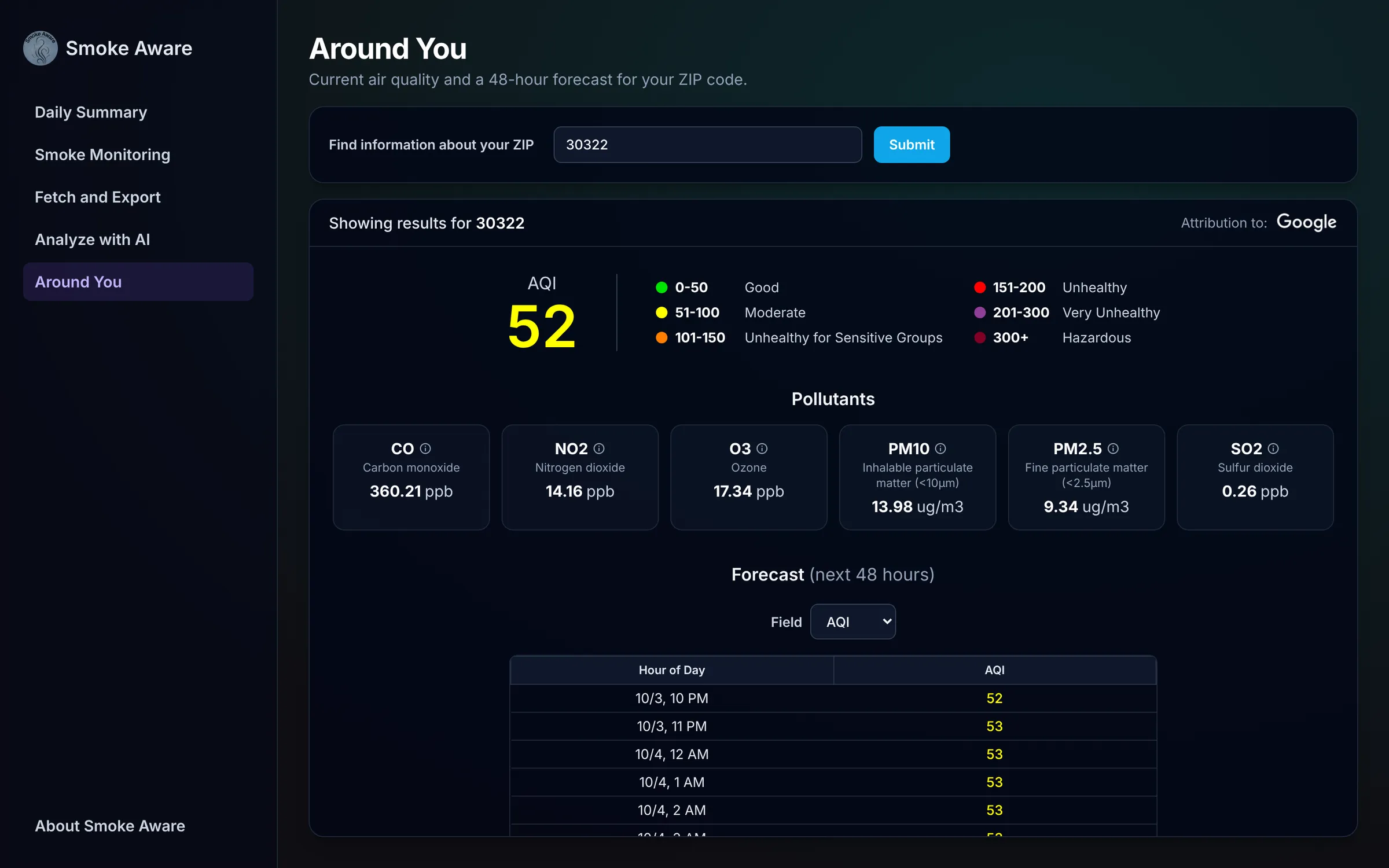
Task: Open the Field AQI dropdown
Action: pos(853,622)
